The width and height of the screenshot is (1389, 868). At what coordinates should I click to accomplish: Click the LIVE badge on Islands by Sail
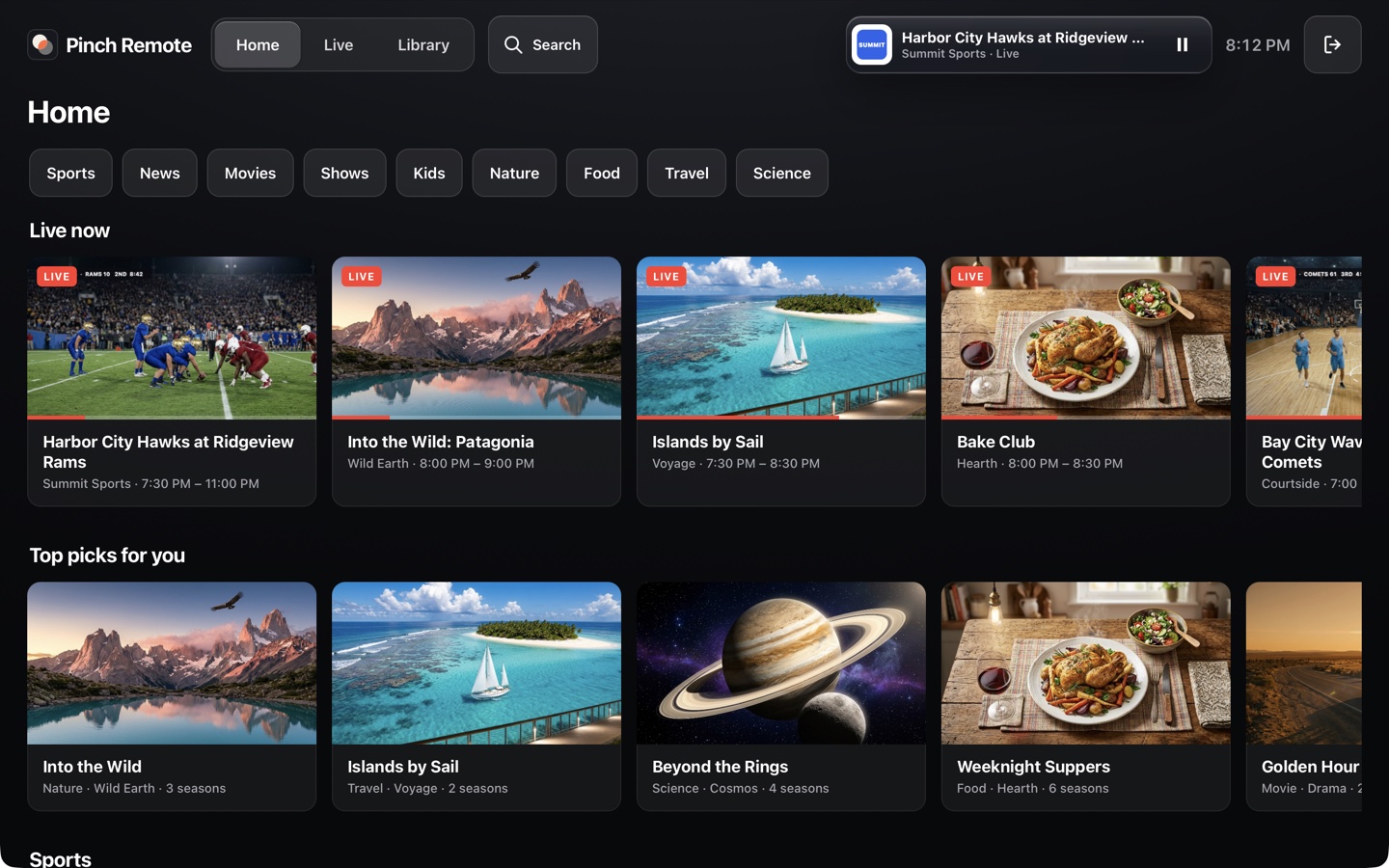(666, 277)
